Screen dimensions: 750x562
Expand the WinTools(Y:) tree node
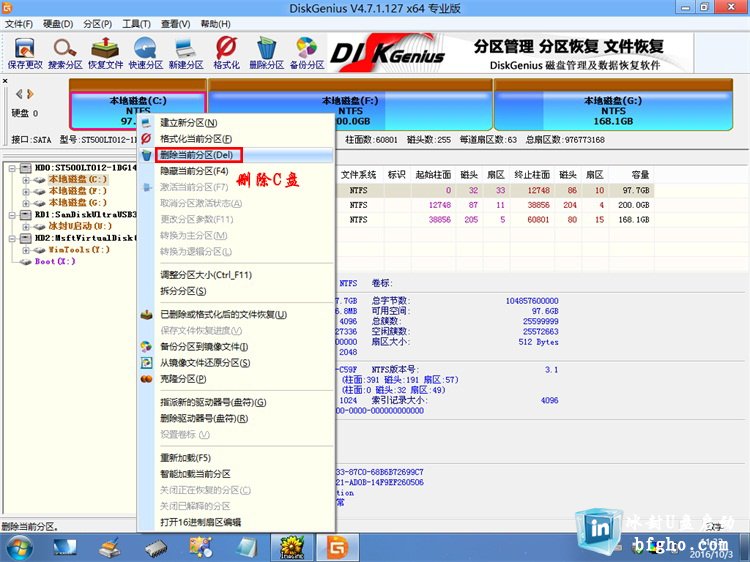click(x=26, y=250)
